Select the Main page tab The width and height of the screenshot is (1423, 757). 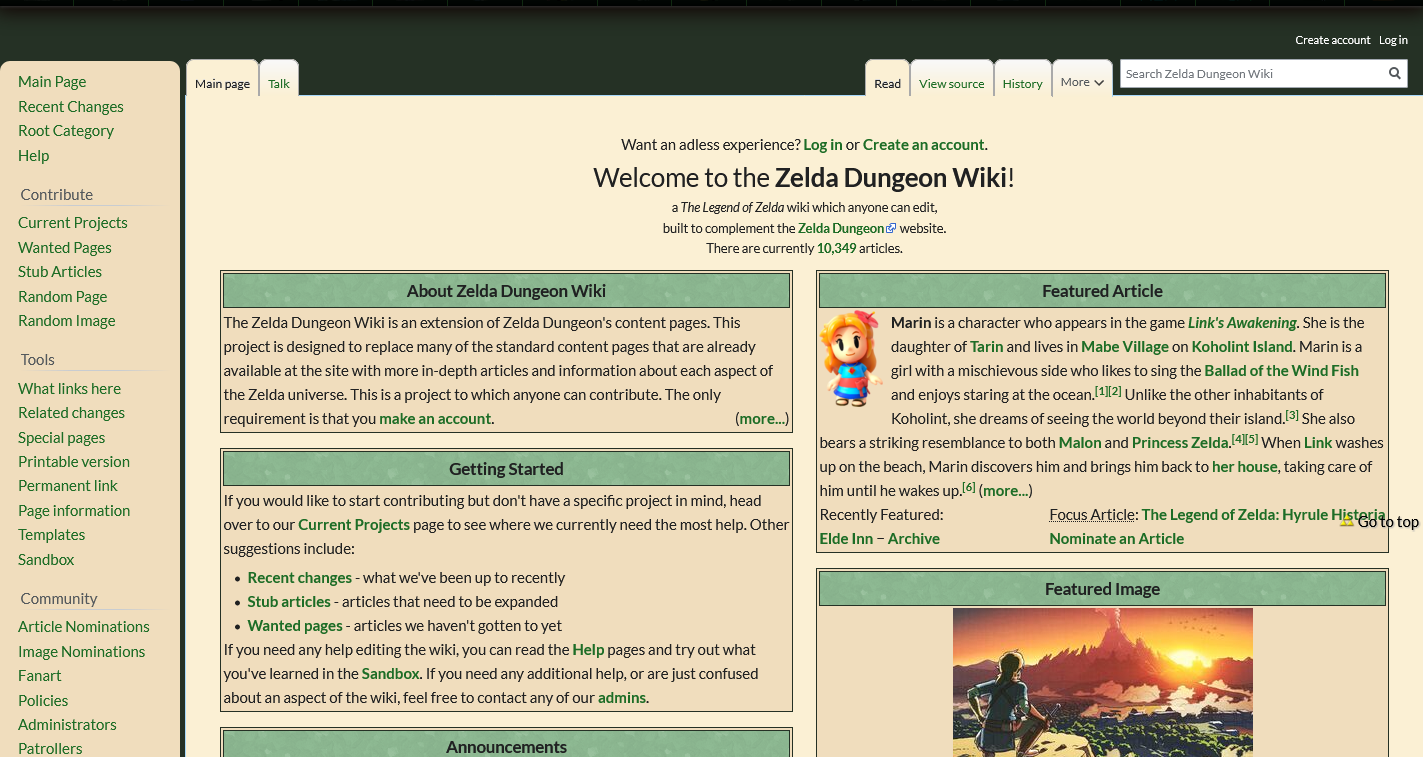click(x=222, y=83)
